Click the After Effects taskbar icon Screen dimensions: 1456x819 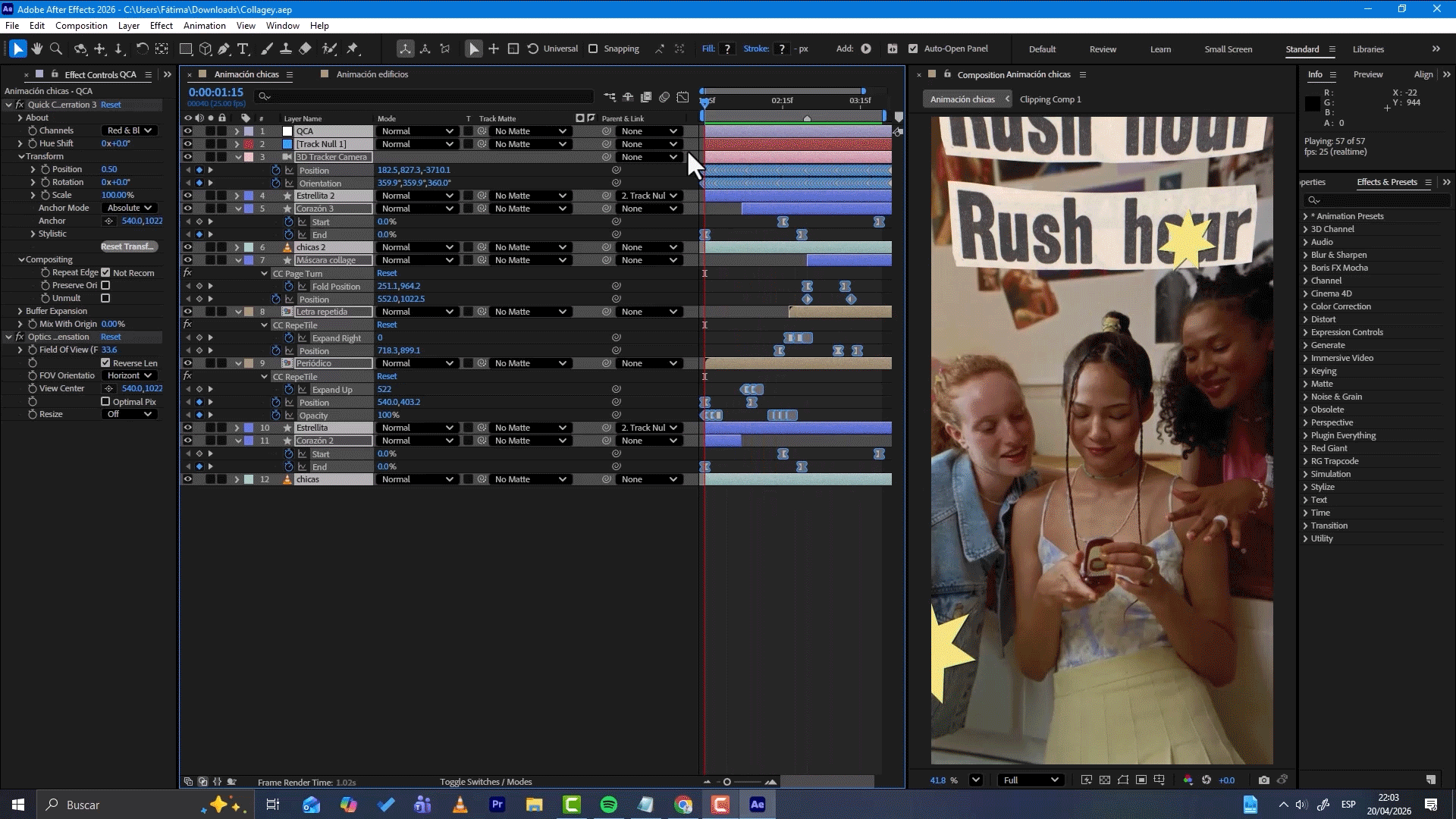(x=758, y=805)
